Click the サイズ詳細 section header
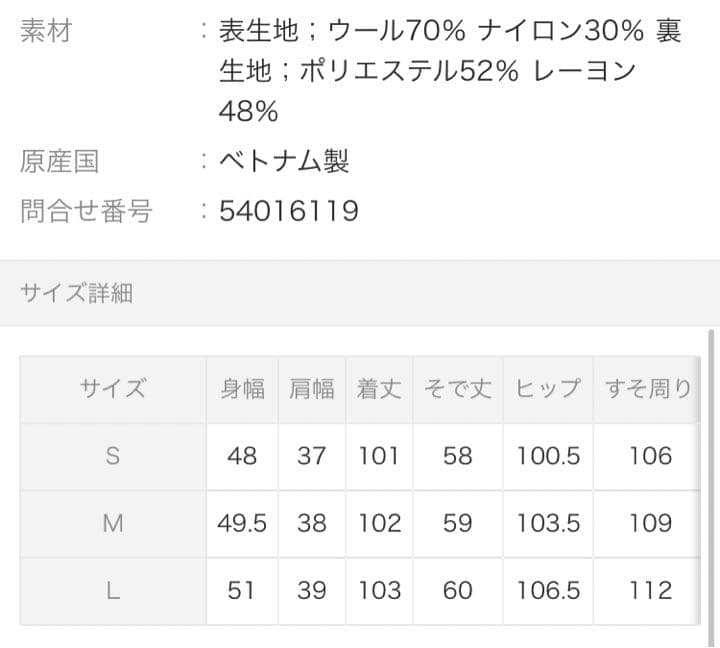 77,293
